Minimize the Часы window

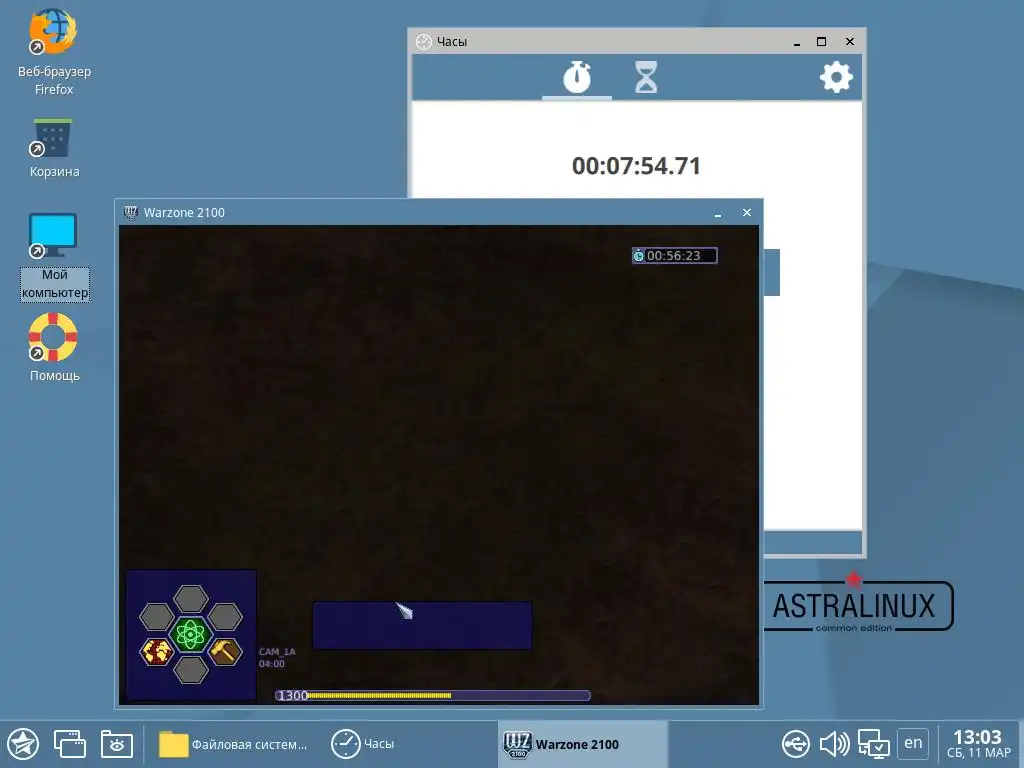tap(797, 42)
